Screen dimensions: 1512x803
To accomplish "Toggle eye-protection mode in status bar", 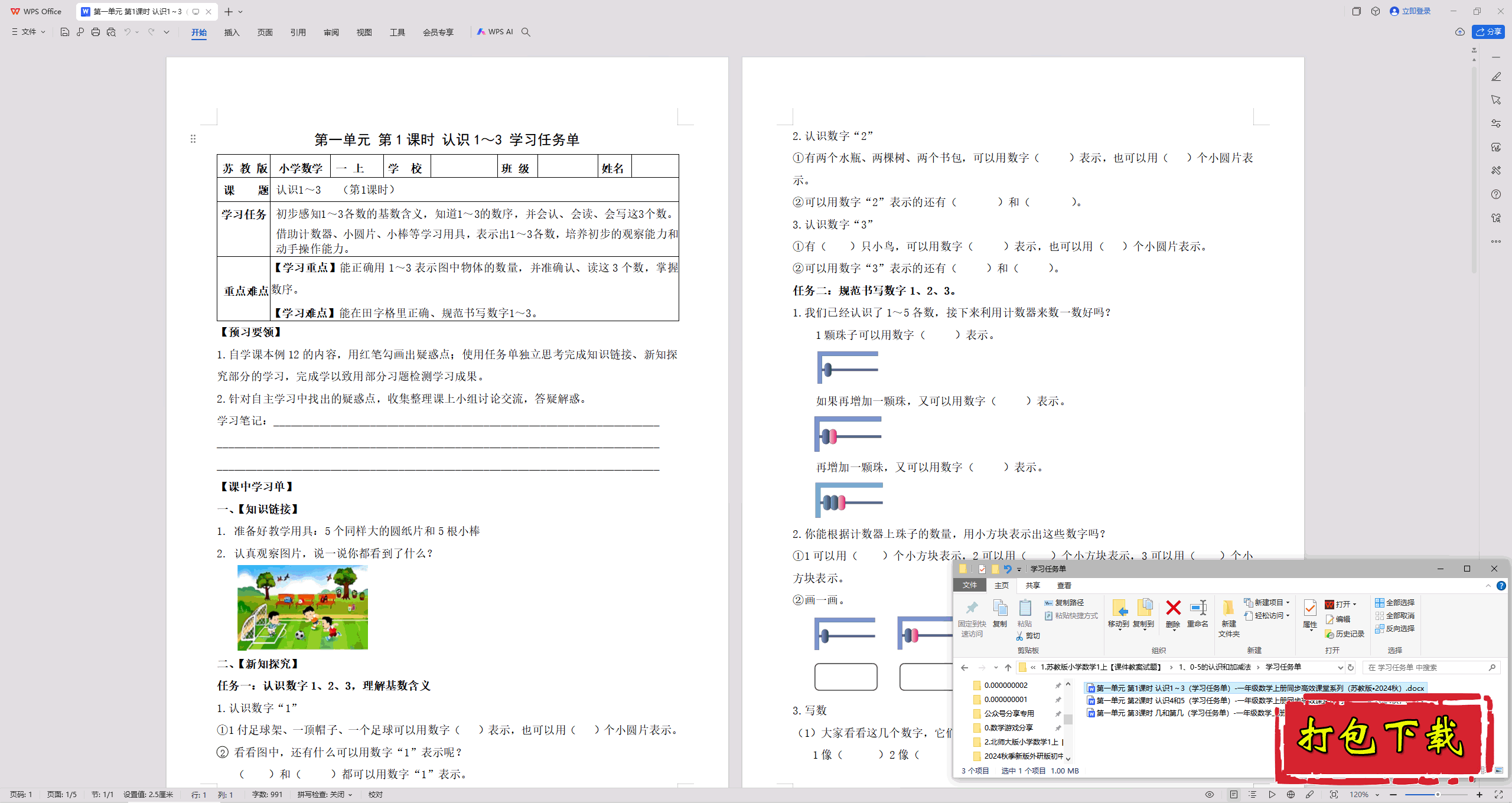I will (x=1210, y=795).
